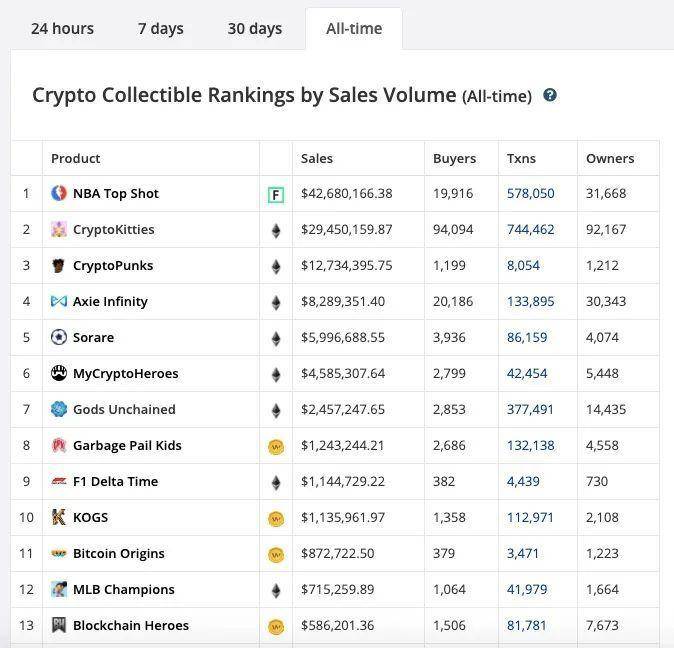Open the CryptoKitties product link

pos(113,230)
